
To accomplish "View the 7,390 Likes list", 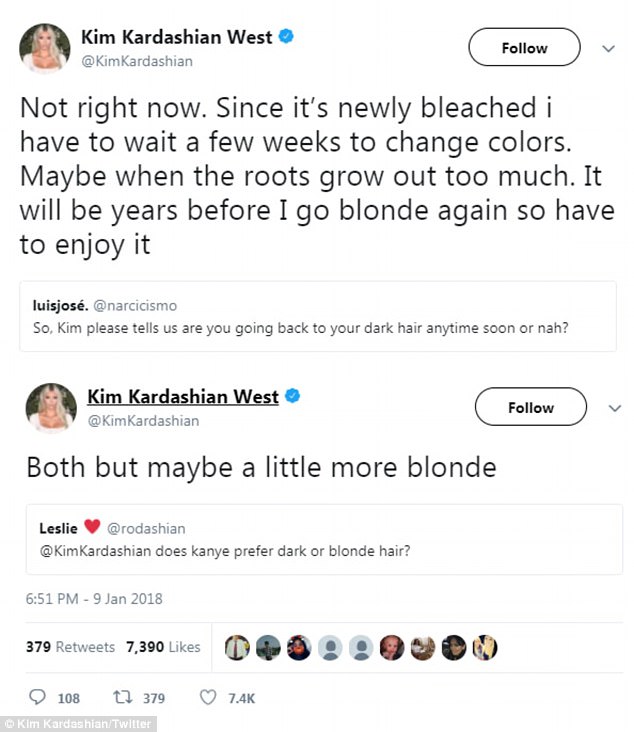I will [164, 647].
